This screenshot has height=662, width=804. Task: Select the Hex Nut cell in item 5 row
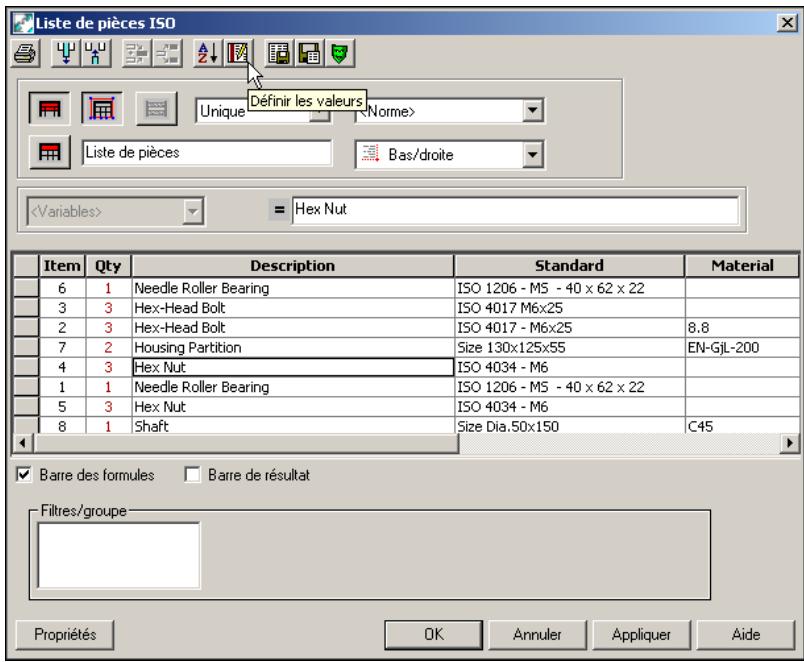point(293,407)
